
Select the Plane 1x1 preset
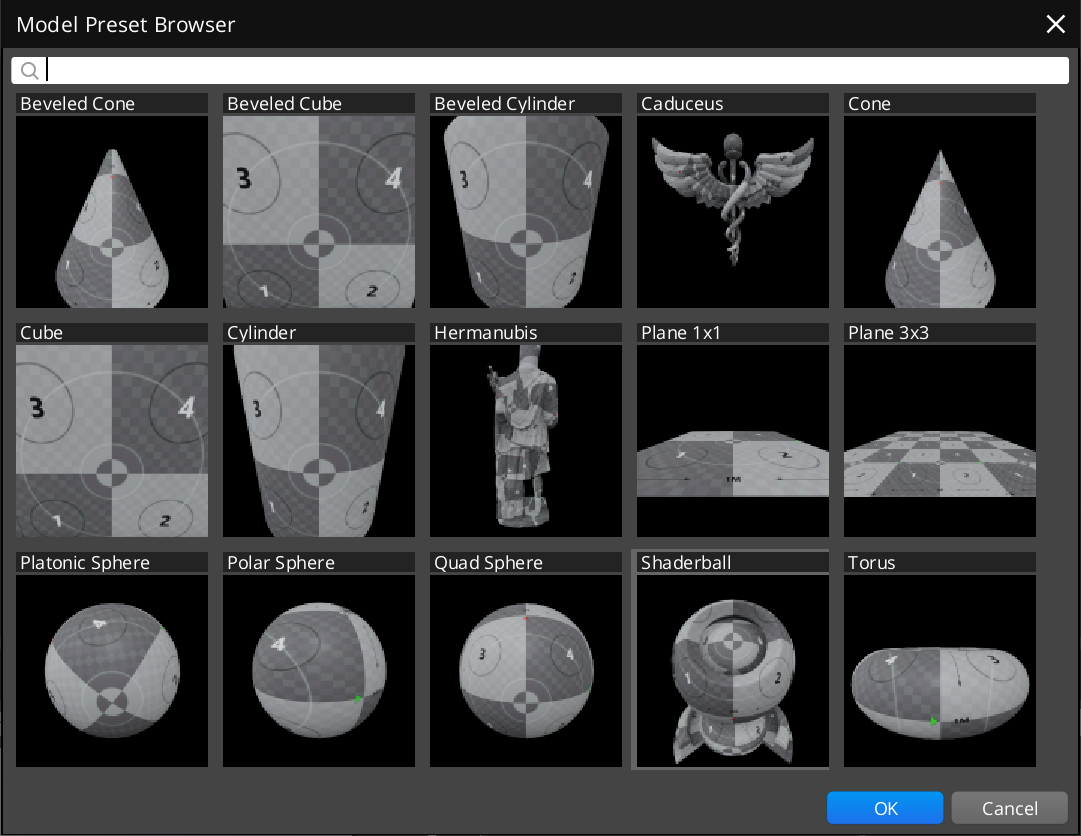tap(733, 441)
